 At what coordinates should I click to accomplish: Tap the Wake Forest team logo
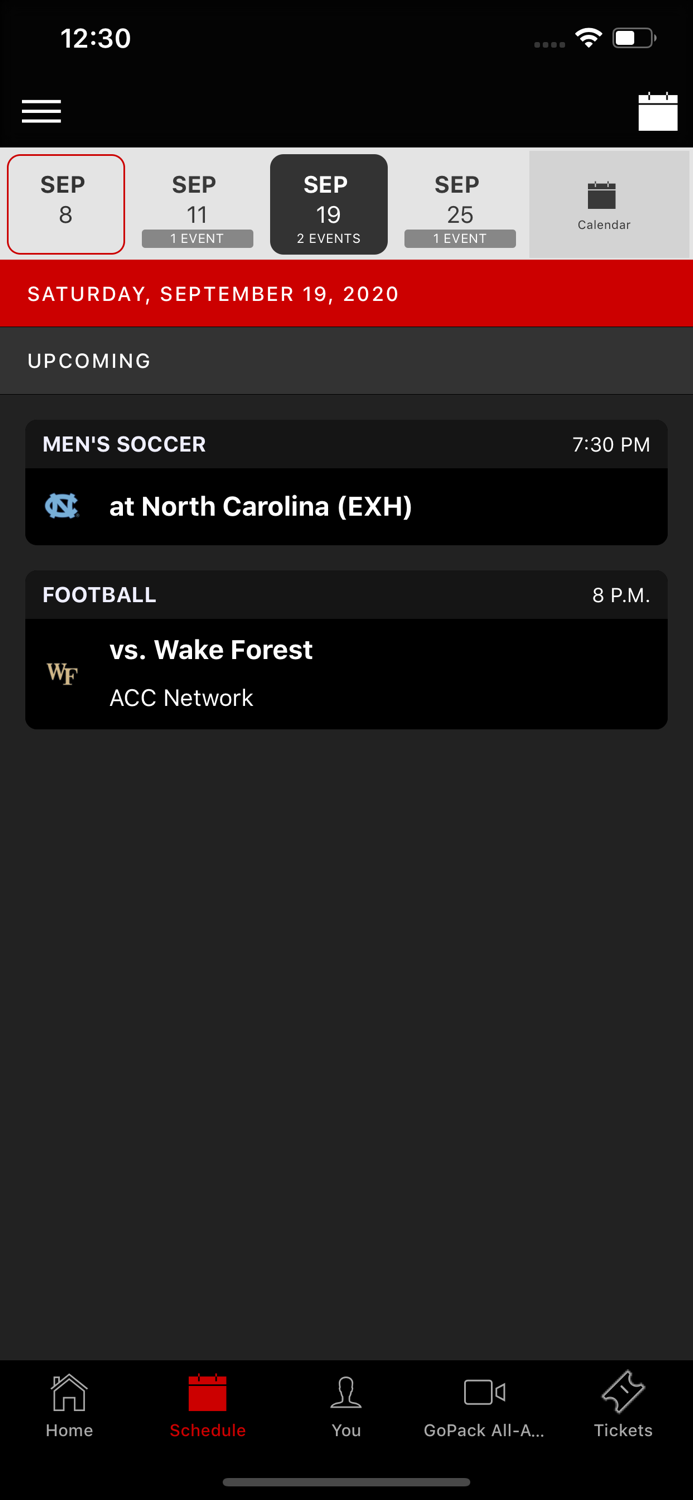click(x=63, y=673)
